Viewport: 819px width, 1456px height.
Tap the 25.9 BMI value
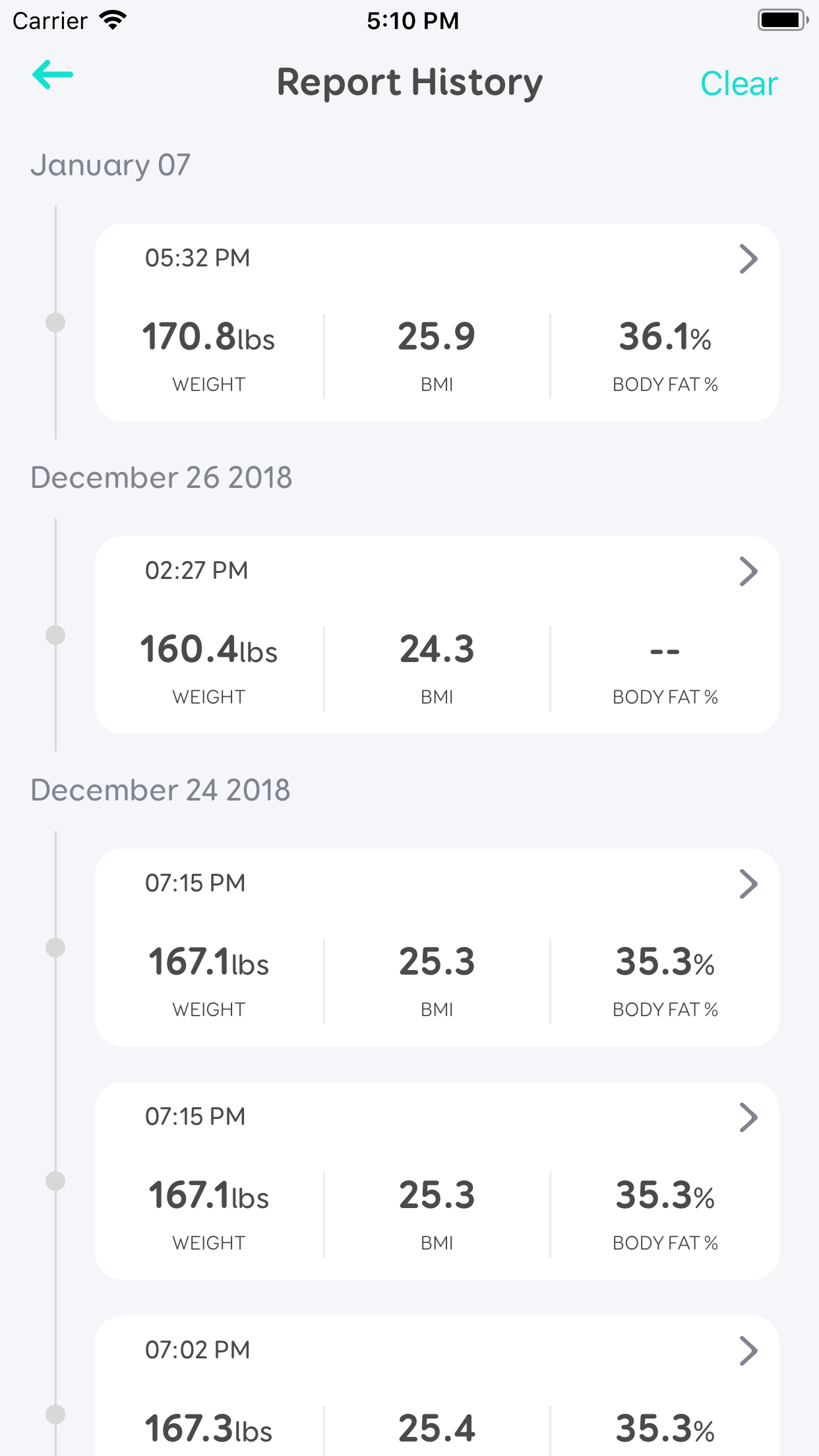point(437,337)
